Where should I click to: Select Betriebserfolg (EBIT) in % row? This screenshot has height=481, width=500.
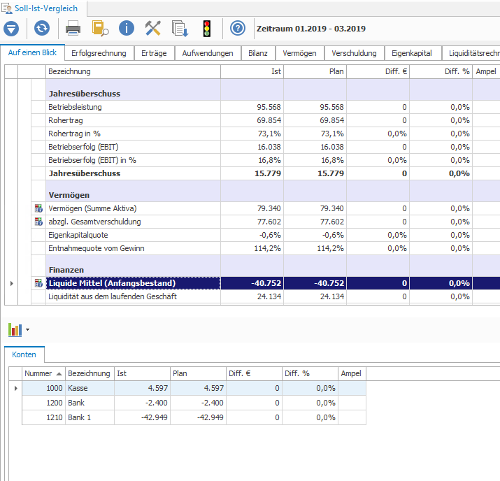click(266, 160)
